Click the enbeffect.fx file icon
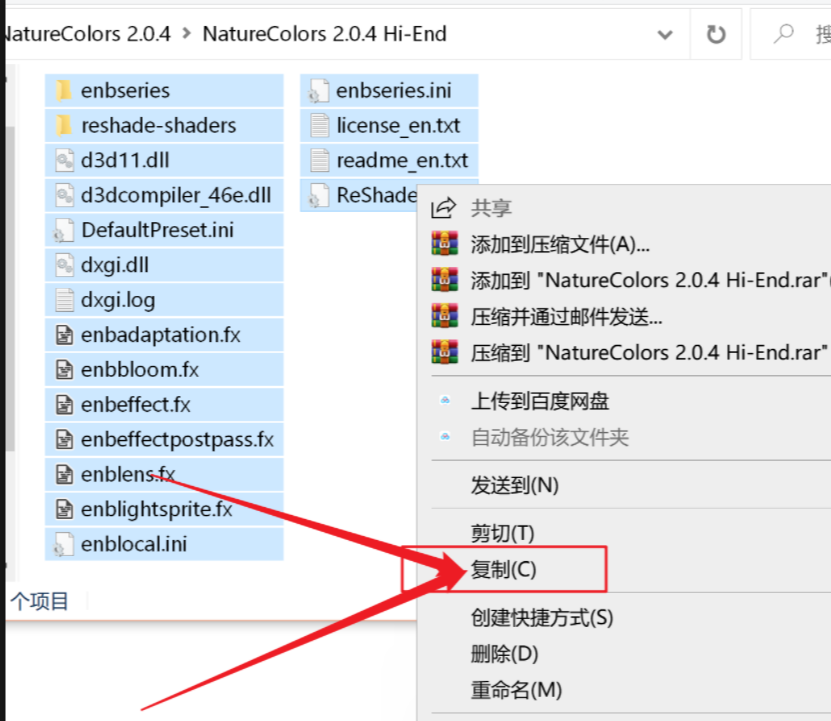 (x=64, y=405)
